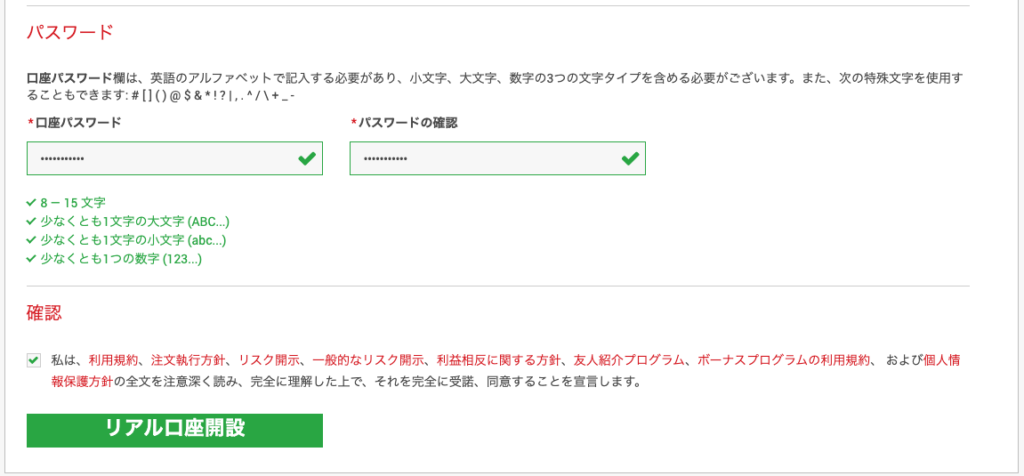Follow the リスク開示 link

pyautogui.click(x=267, y=360)
